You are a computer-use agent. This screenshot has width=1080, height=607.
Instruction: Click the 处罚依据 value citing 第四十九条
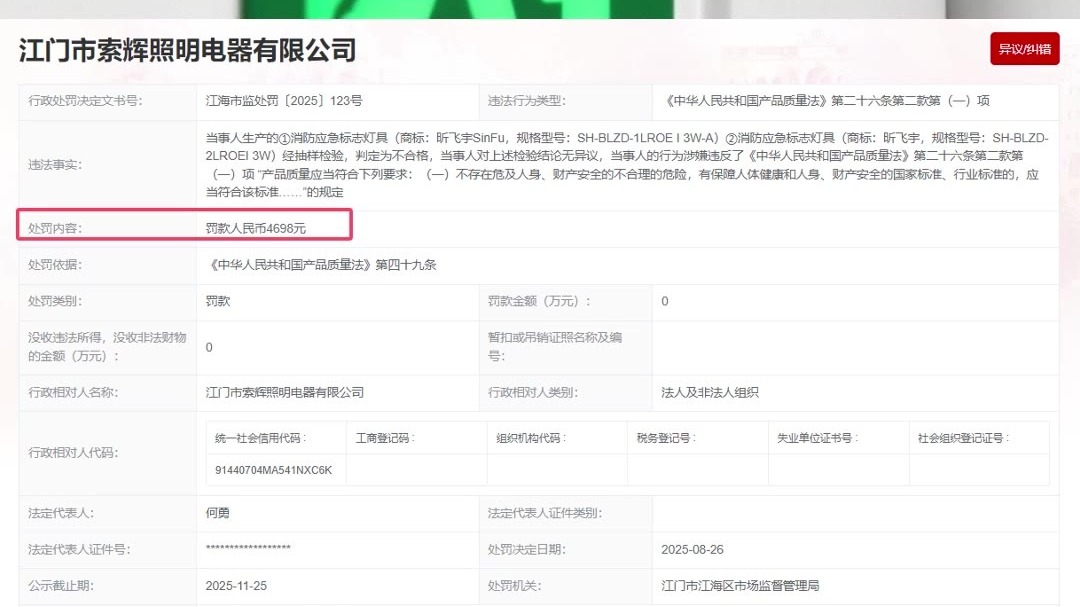[x=321, y=265]
